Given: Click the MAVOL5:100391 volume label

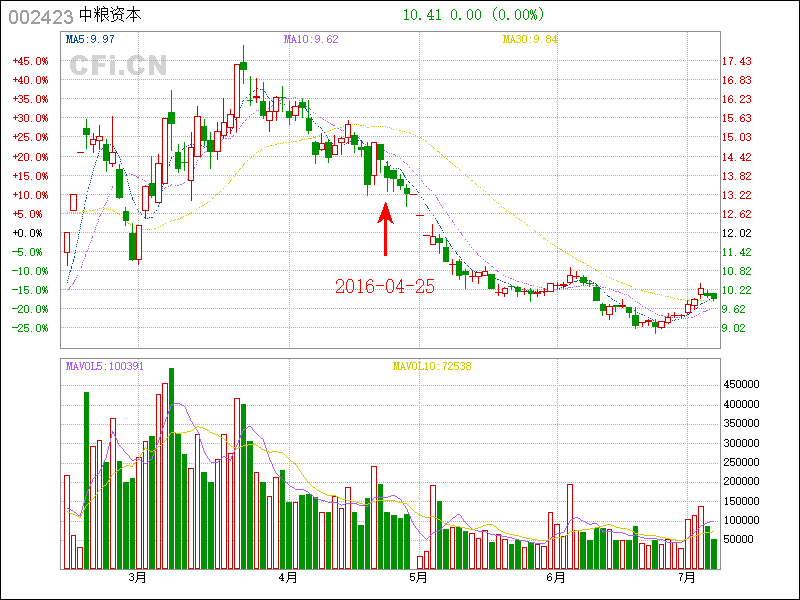Looking at the screenshot, I should point(105,366).
